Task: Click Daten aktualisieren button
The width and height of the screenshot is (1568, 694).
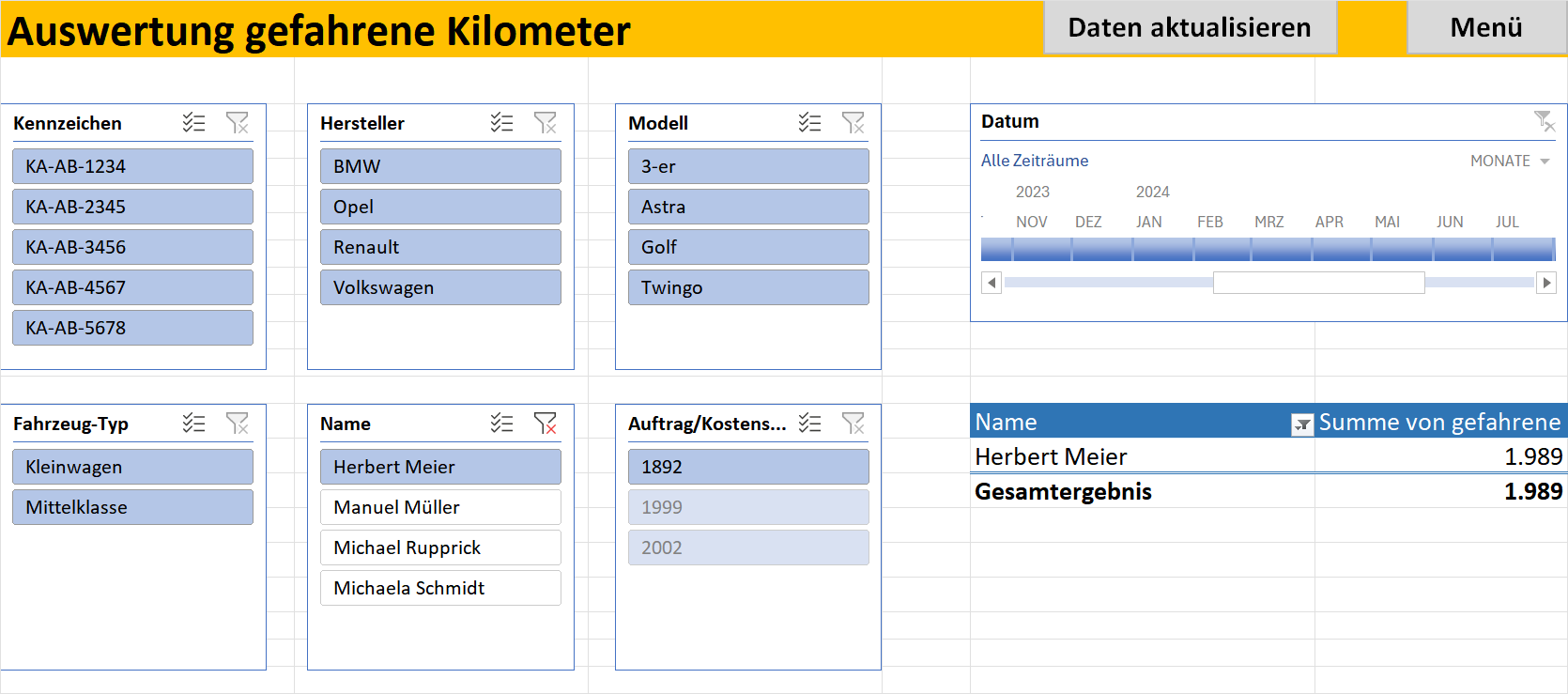Action: 1190,27
